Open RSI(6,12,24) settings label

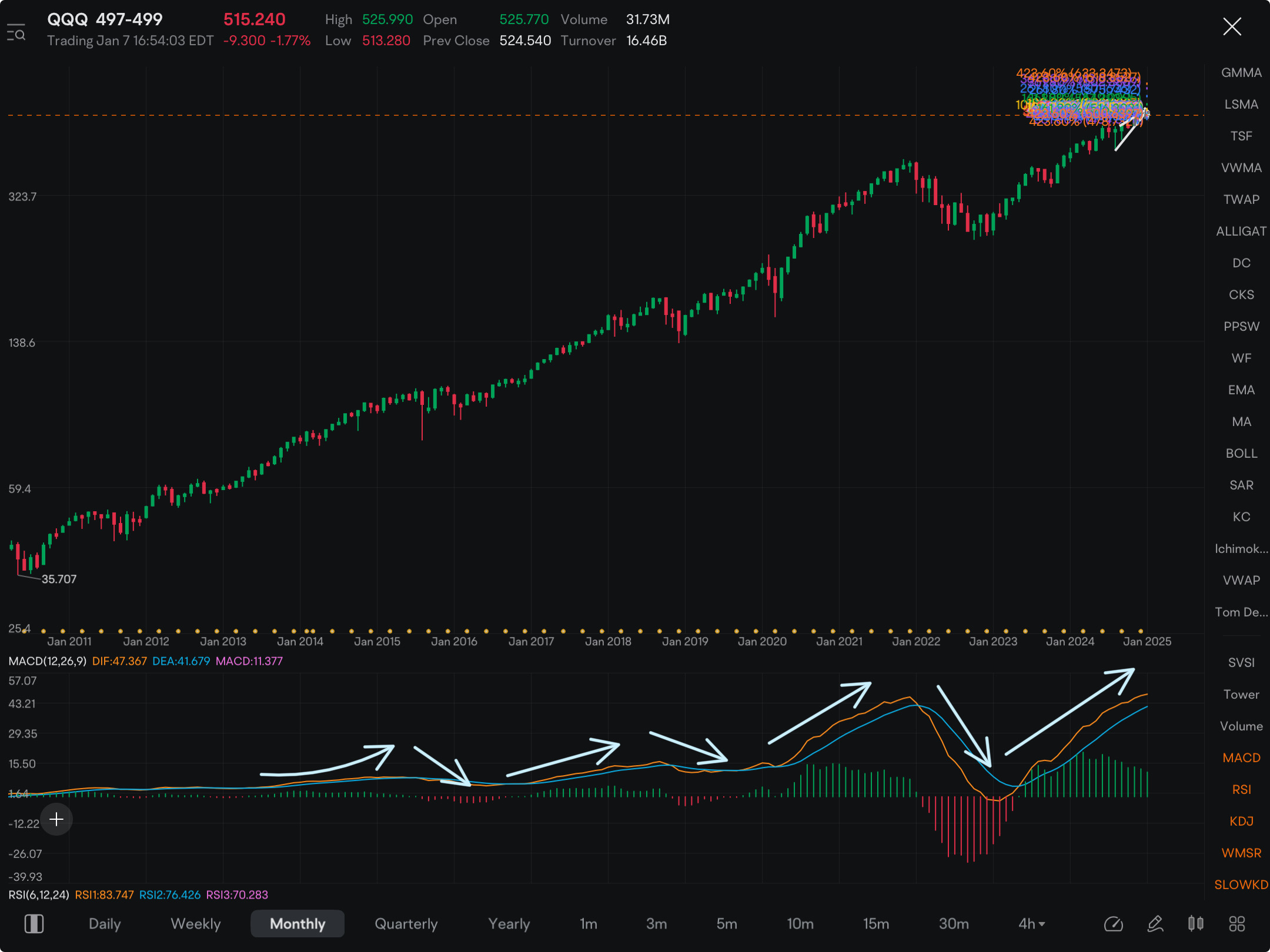click(x=39, y=894)
